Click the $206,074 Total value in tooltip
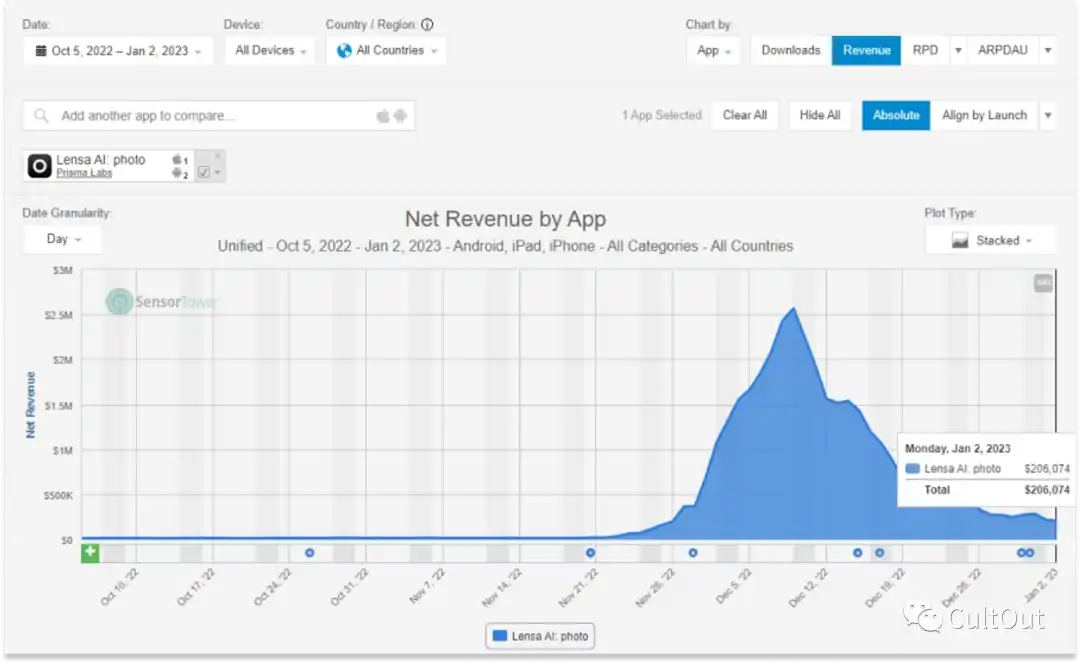This screenshot has height=664, width=1080. click(x=1047, y=490)
